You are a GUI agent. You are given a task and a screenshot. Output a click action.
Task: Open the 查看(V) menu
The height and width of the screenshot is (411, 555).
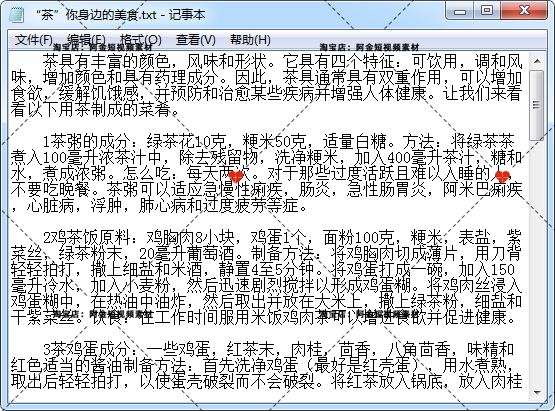[196, 40]
